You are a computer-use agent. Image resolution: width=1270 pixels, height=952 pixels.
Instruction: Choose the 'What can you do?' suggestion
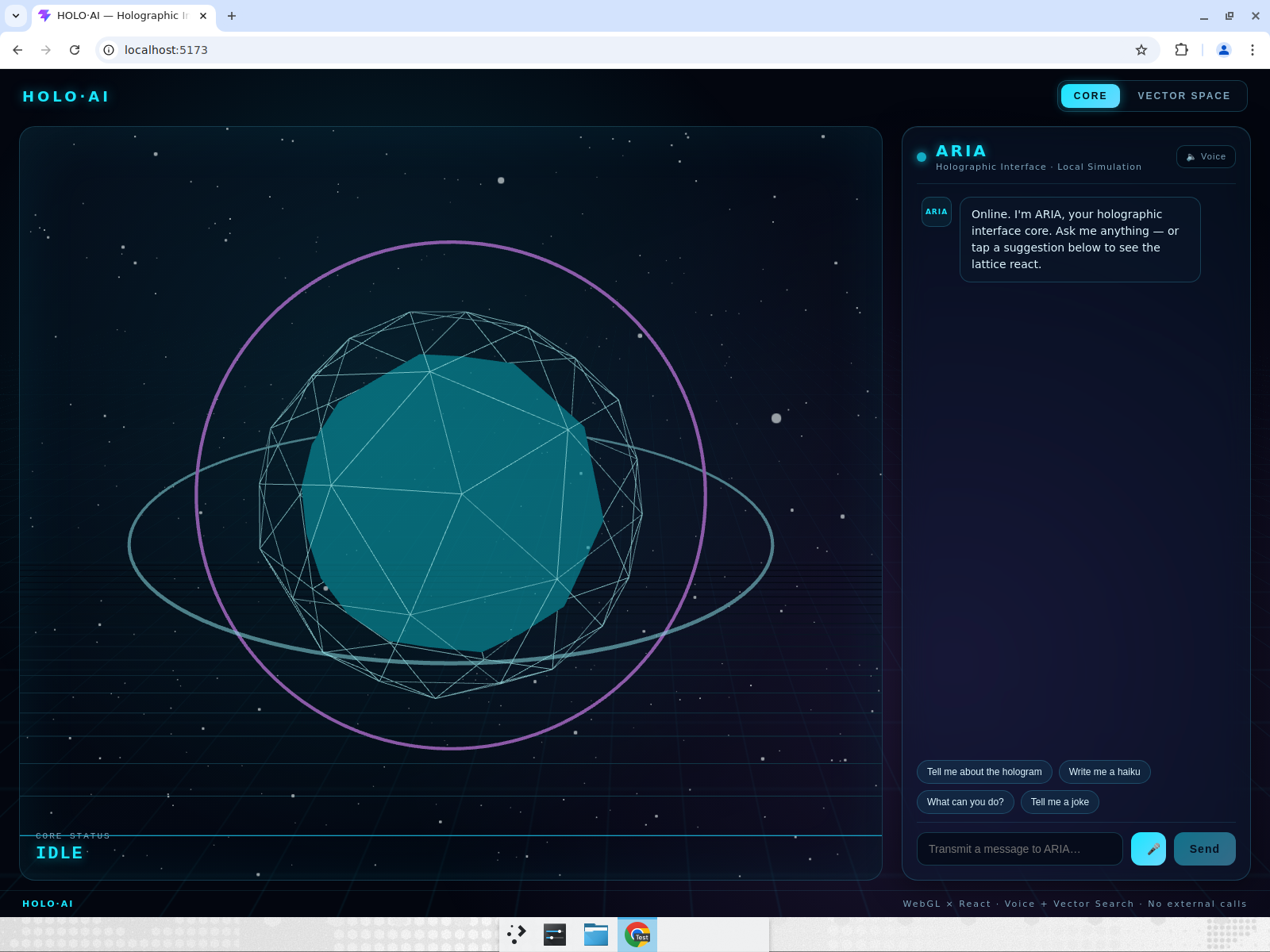point(965,802)
